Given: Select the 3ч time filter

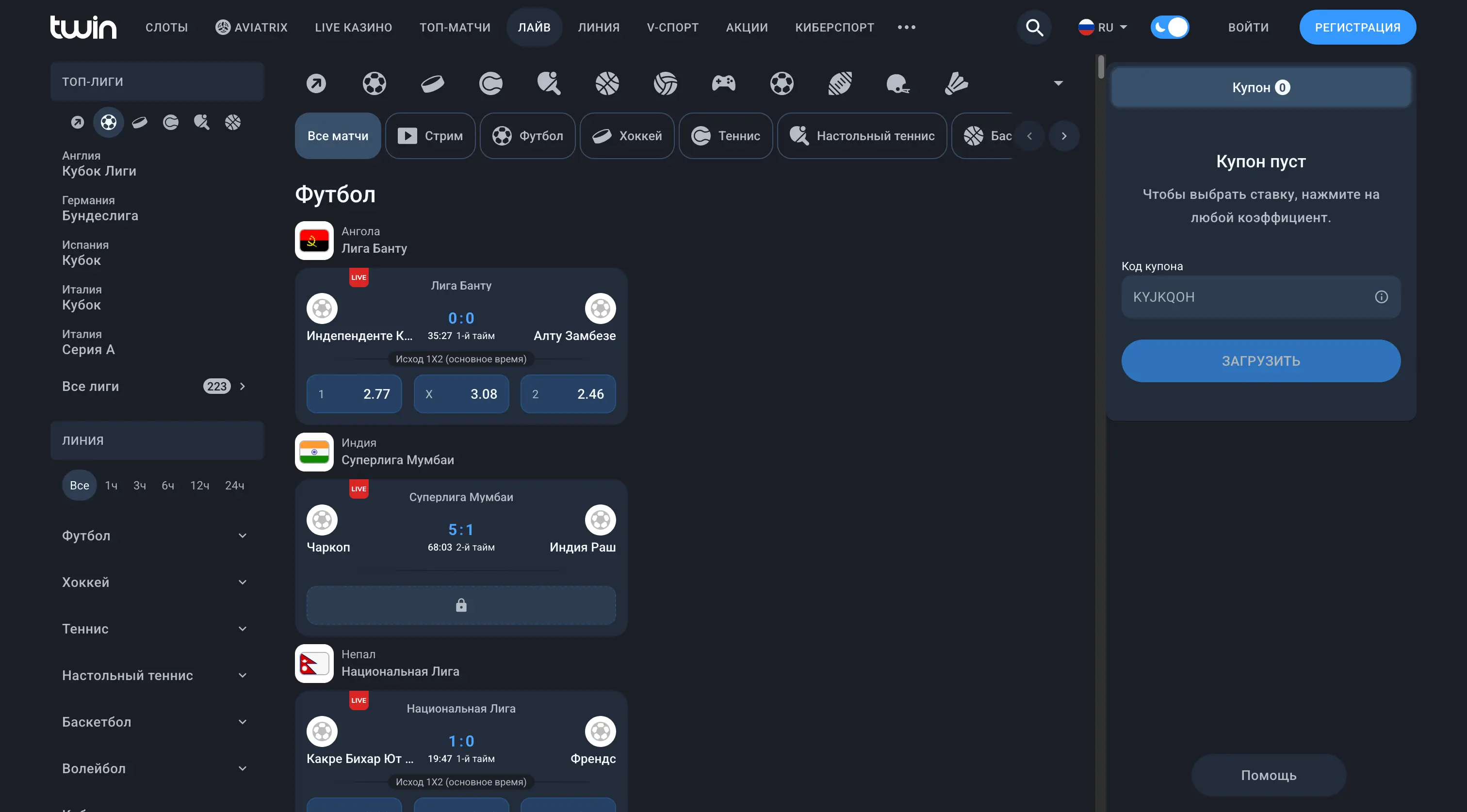Looking at the screenshot, I should (x=140, y=485).
